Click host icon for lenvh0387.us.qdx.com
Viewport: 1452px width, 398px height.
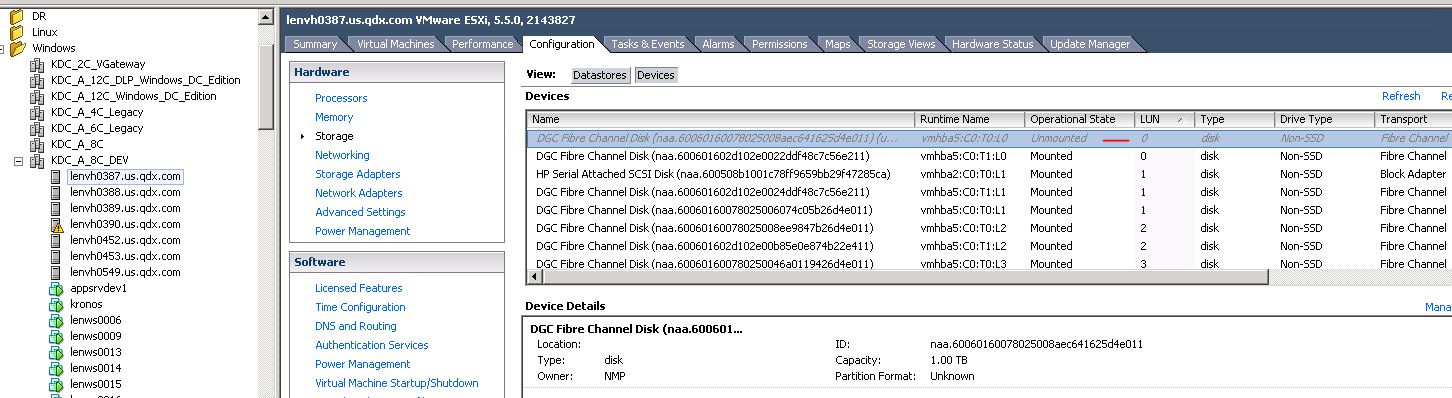click(57, 176)
